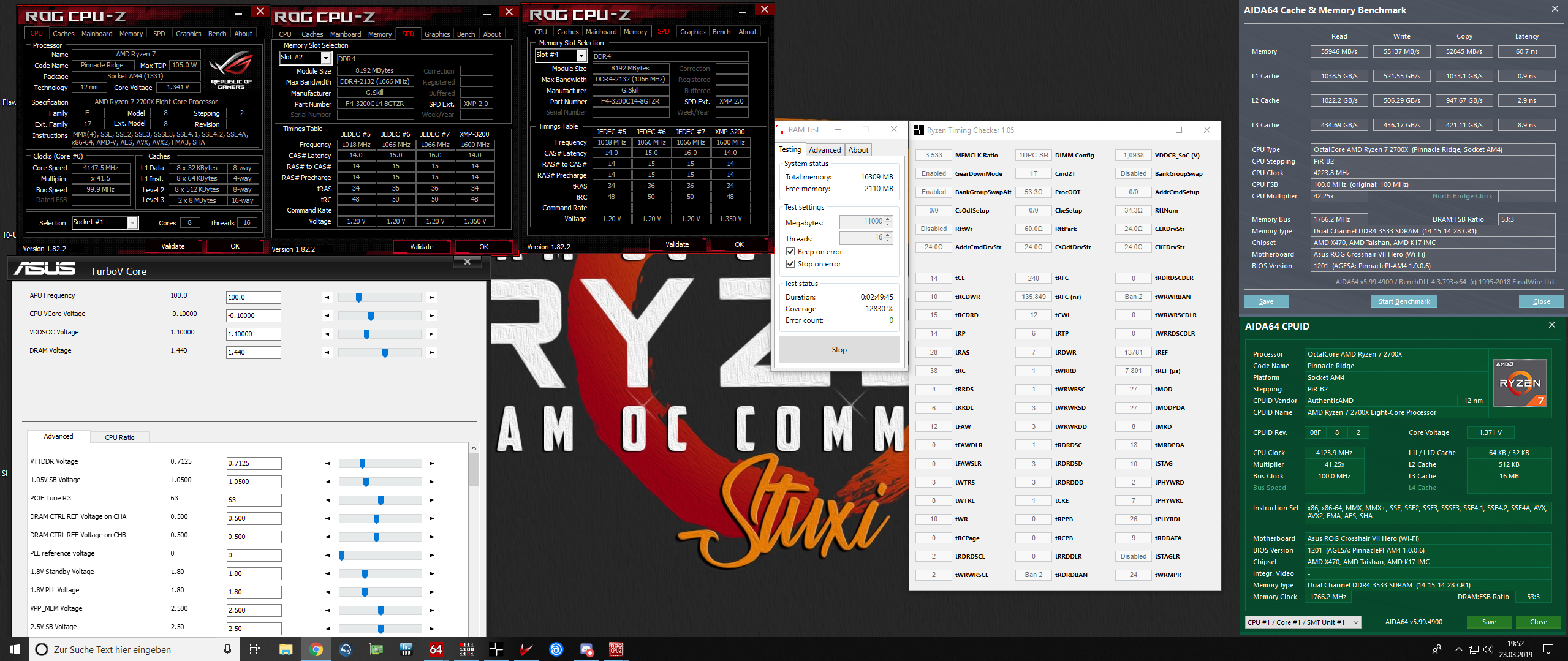Screen dimensions: 1568x661
Task: Open File Explorer from the taskbar
Action: (x=286, y=649)
